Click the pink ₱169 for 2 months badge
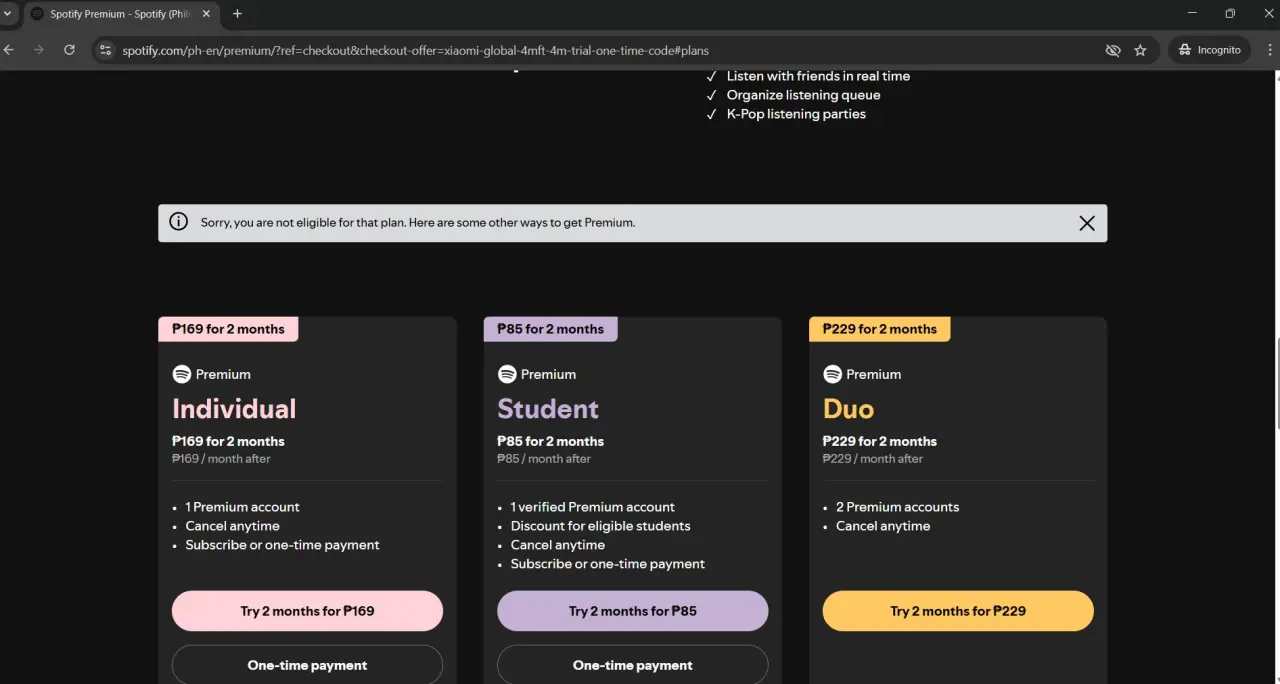 (x=228, y=329)
